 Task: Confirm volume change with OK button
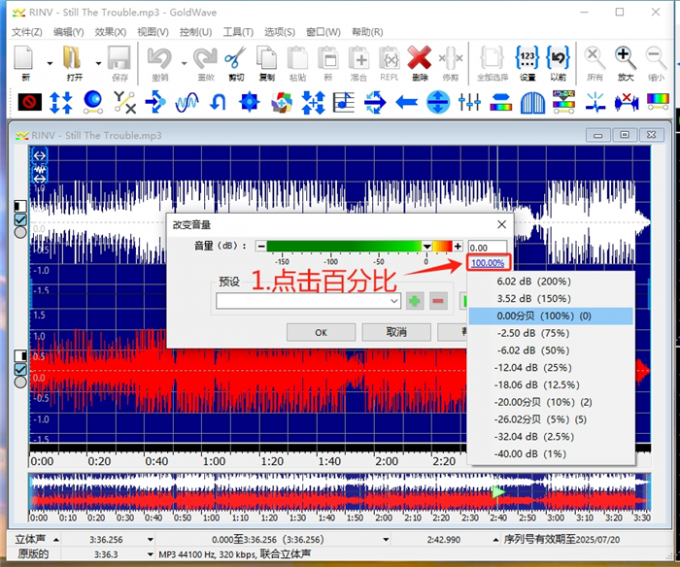point(321,332)
